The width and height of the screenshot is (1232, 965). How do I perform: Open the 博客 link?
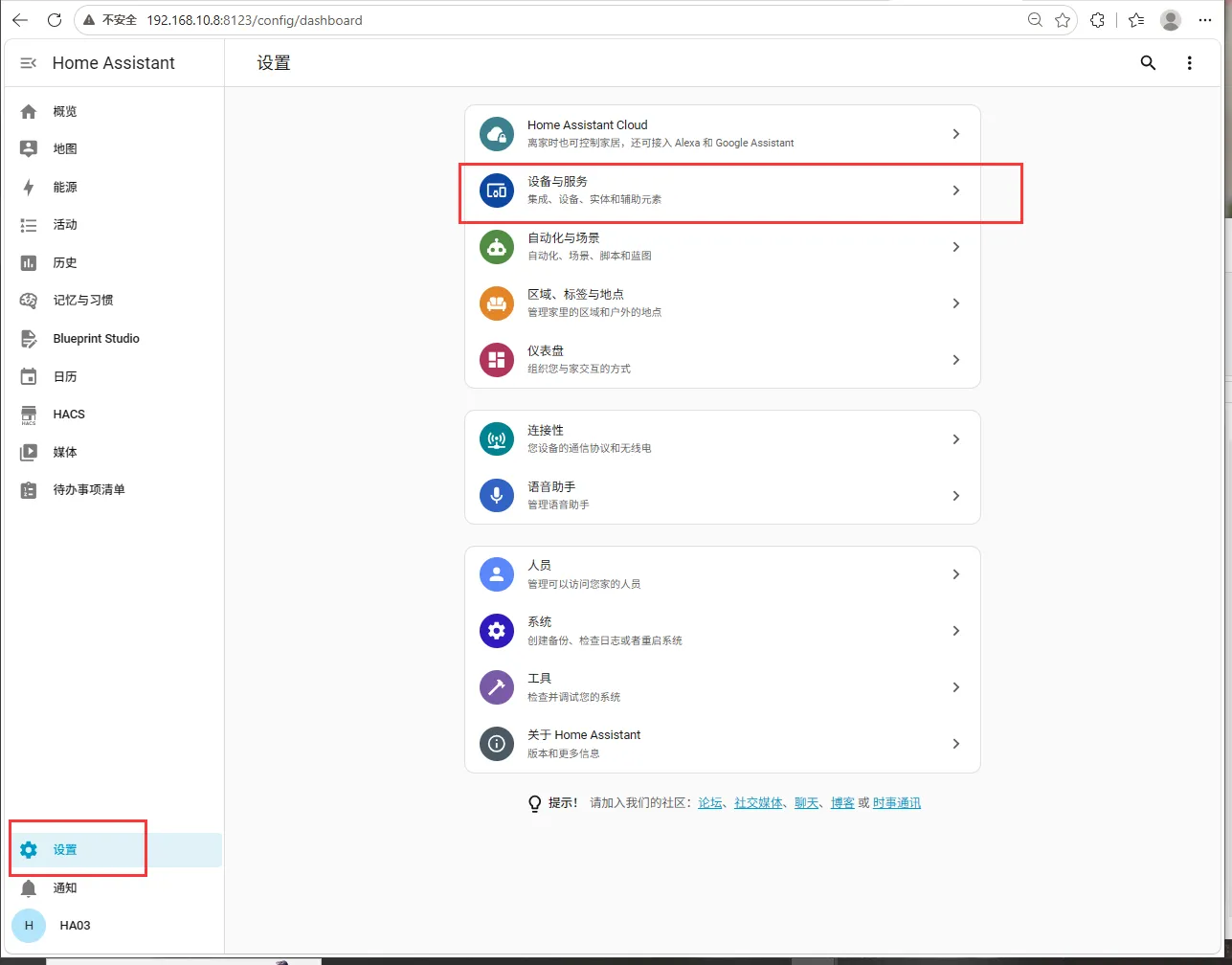click(x=842, y=803)
